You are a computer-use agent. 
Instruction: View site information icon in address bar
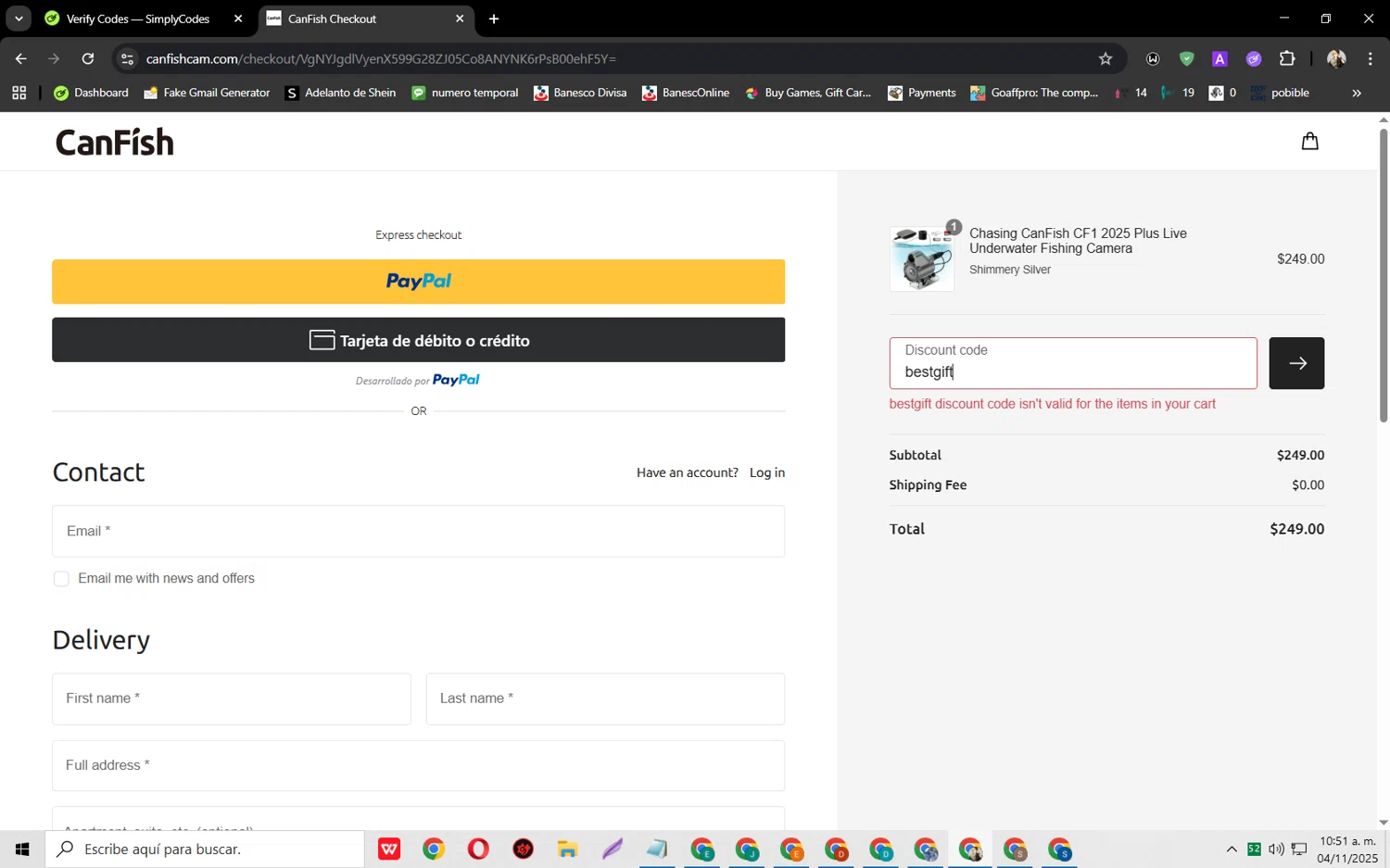coord(128,58)
